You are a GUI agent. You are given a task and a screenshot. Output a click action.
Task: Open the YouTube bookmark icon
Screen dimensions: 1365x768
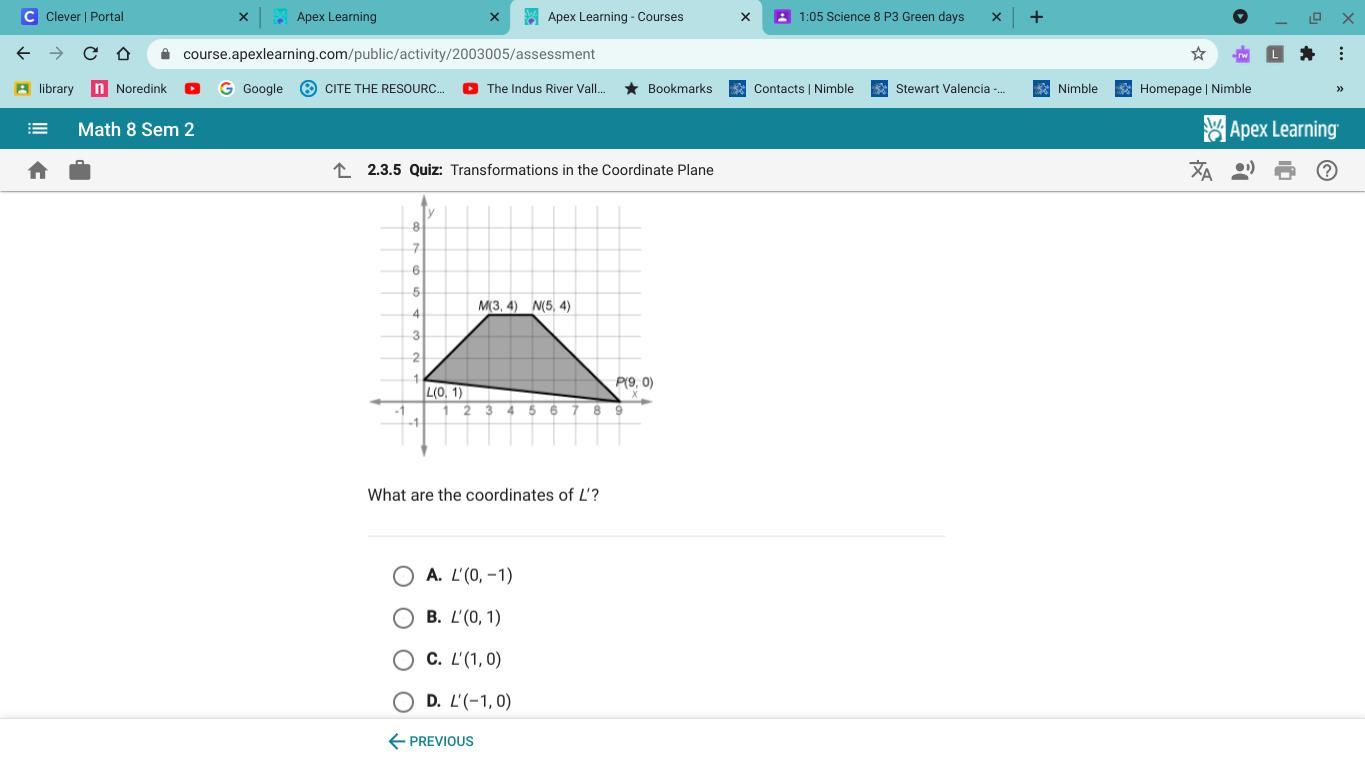coord(192,89)
